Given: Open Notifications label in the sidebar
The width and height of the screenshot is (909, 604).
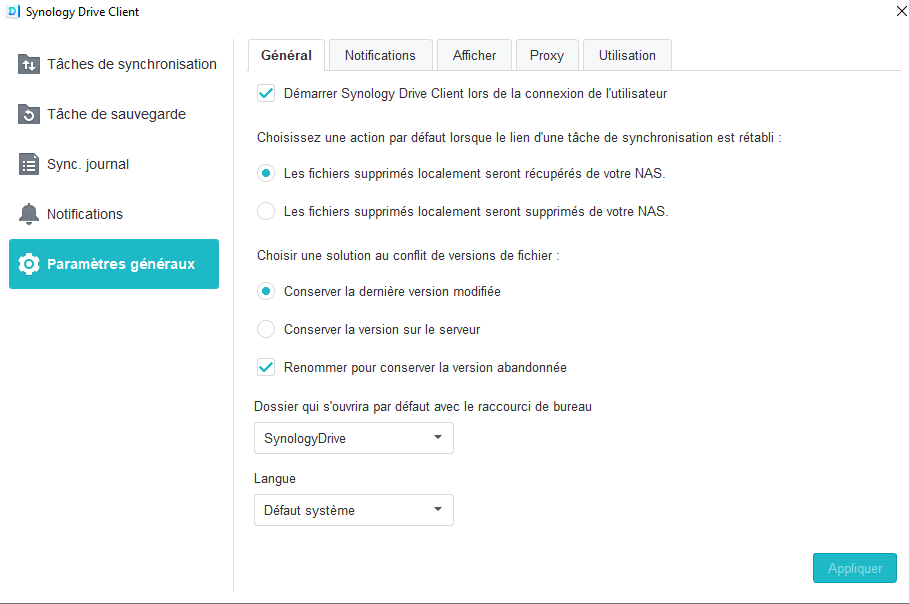Looking at the screenshot, I should tap(85, 214).
